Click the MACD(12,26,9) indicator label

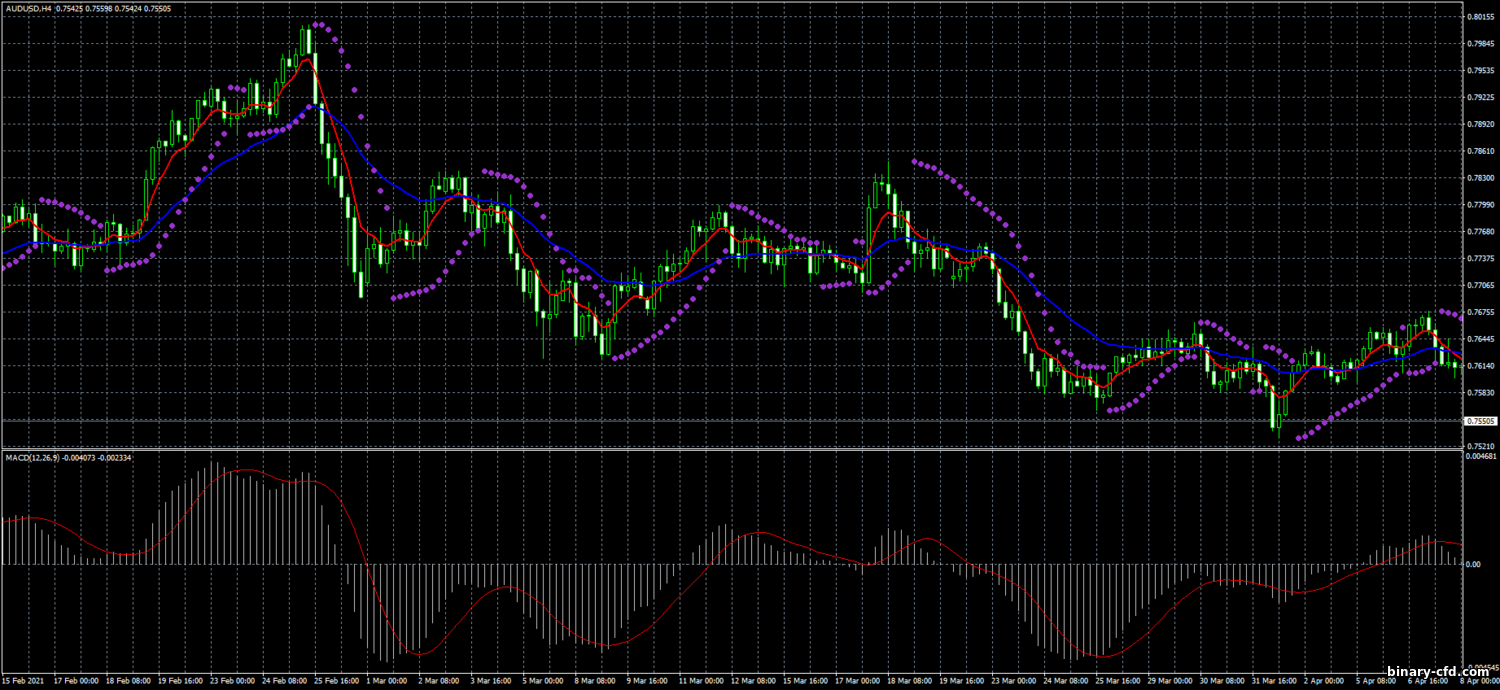[31, 457]
